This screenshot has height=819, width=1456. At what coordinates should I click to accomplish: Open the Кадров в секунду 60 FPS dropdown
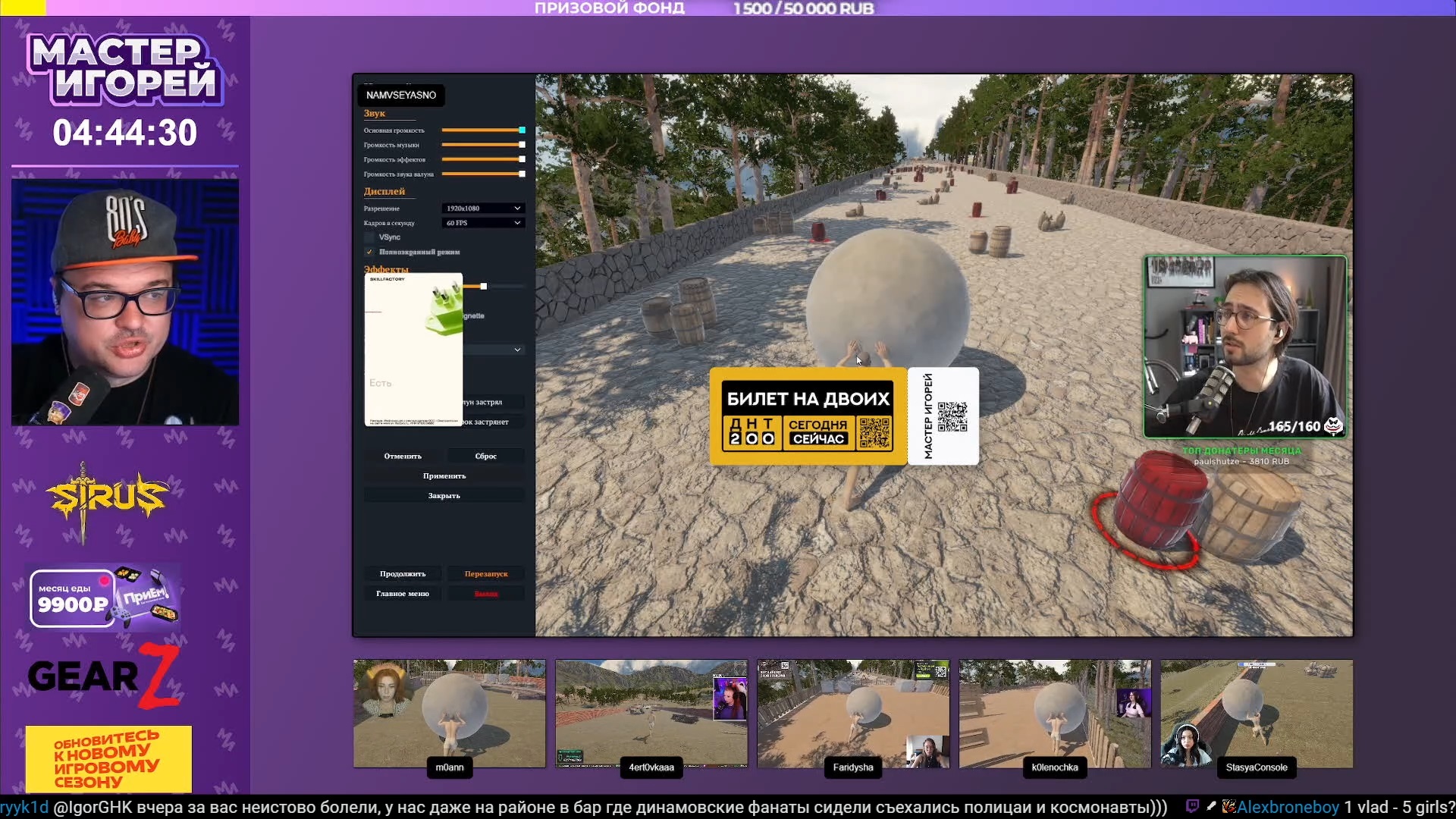click(x=483, y=223)
